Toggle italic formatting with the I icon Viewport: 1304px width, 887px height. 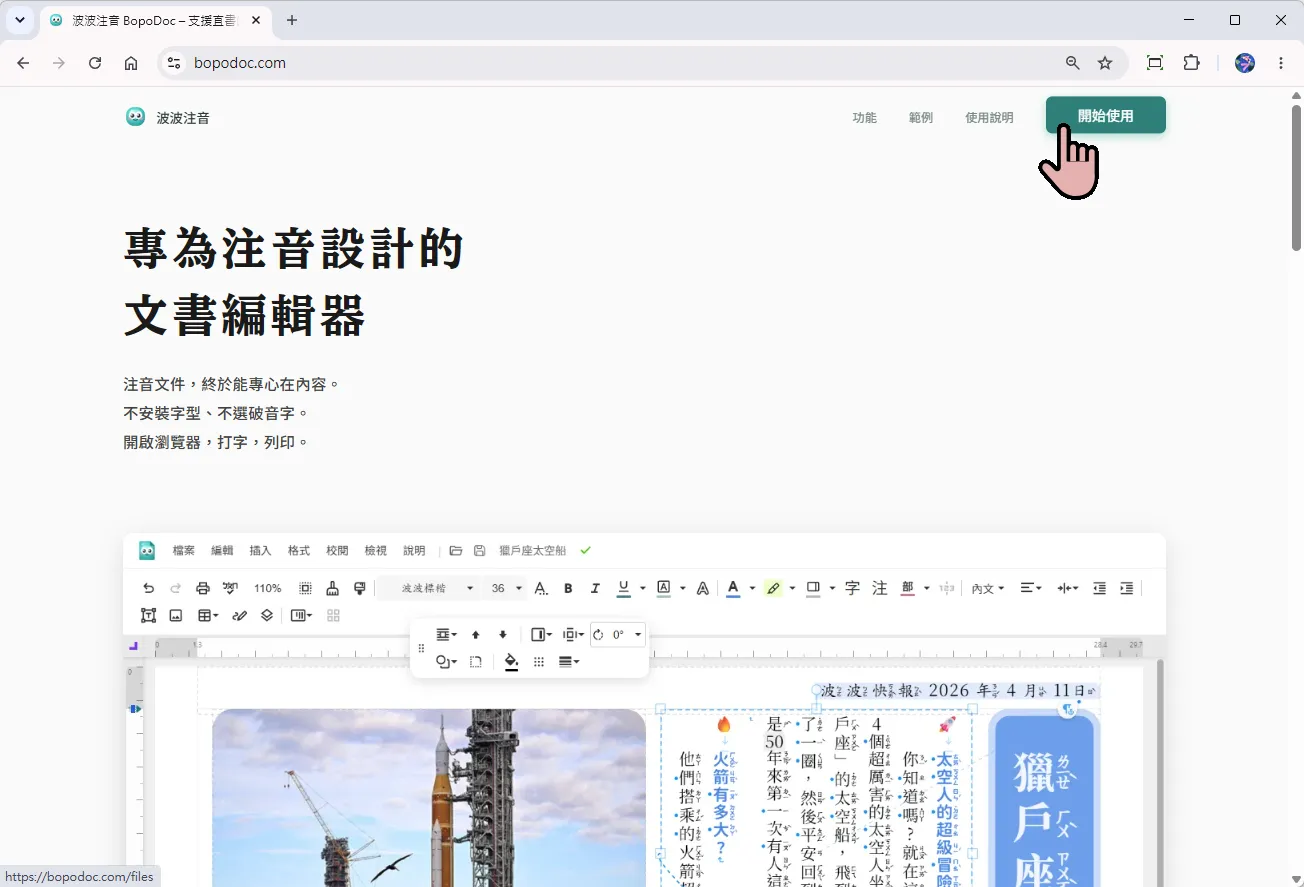(x=595, y=588)
